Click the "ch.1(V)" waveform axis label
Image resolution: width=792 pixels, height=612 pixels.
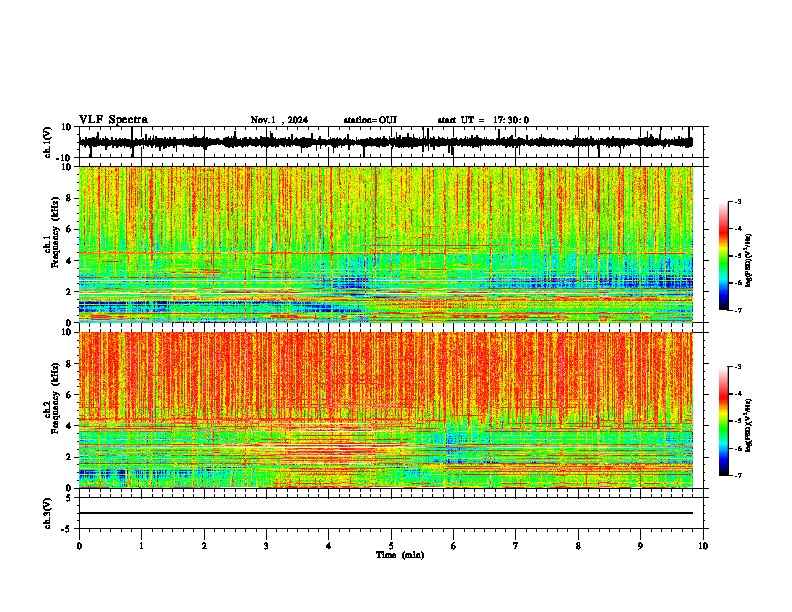coord(48,142)
